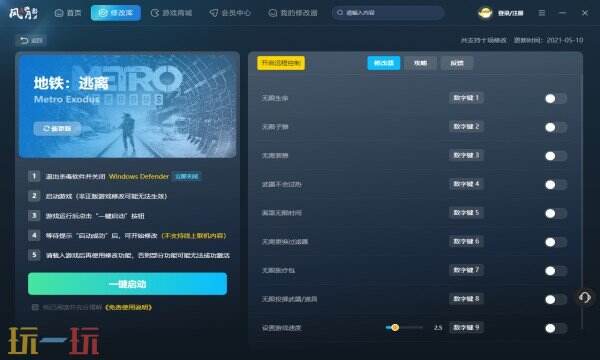Click the 首页 home icon
The image size is (600, 360).
[x=59, y=13]
